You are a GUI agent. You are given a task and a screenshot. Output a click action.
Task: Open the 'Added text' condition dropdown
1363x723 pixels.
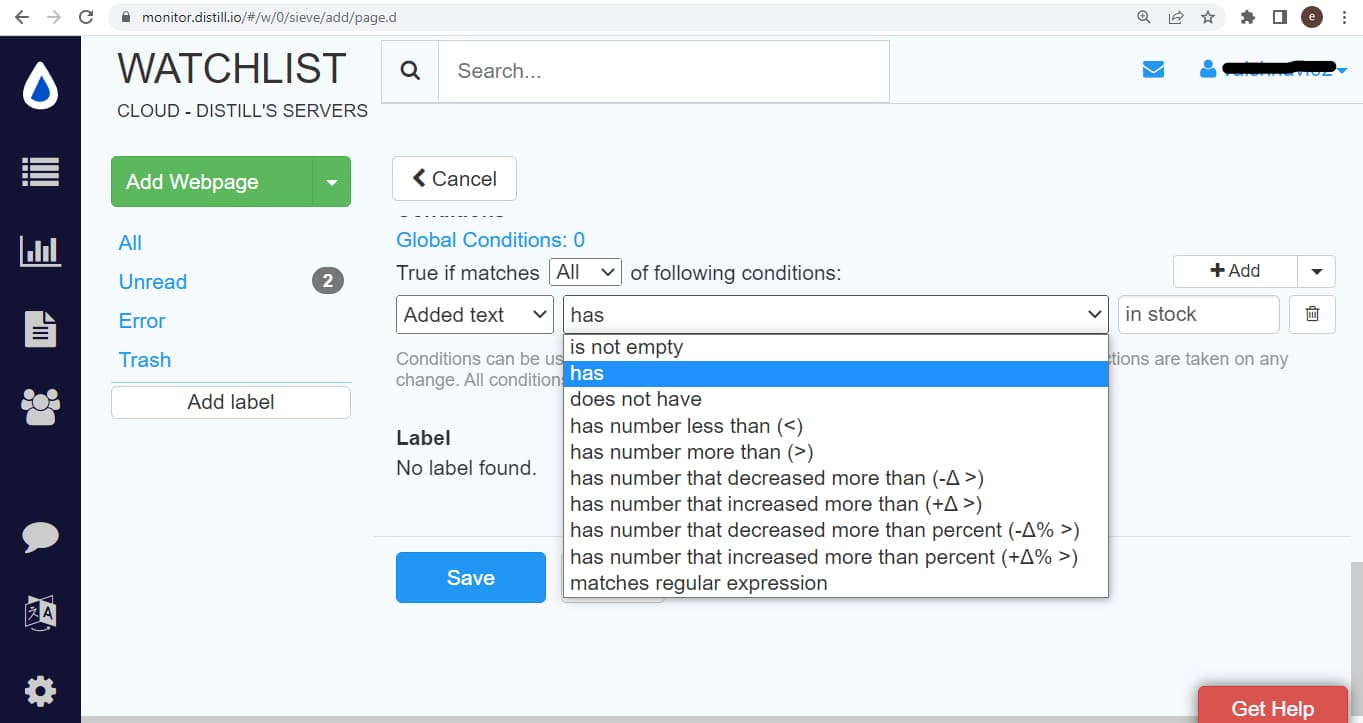click(x=475, y=314)
